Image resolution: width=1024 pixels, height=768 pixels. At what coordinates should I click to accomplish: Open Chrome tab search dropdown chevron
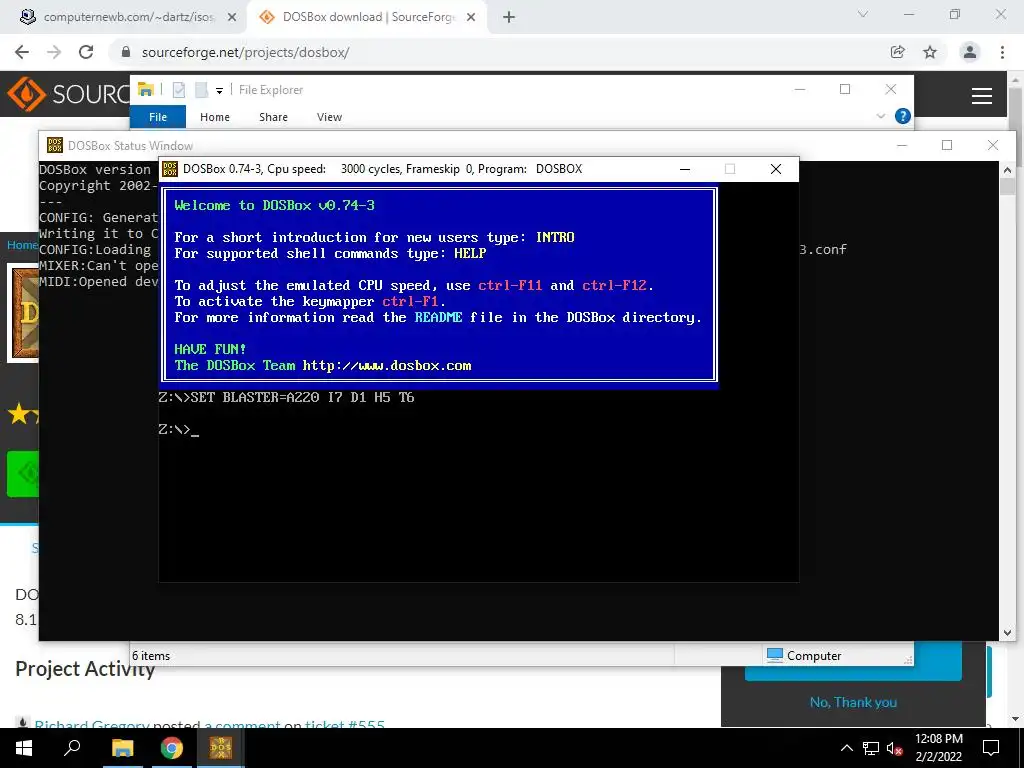[863, 14]
